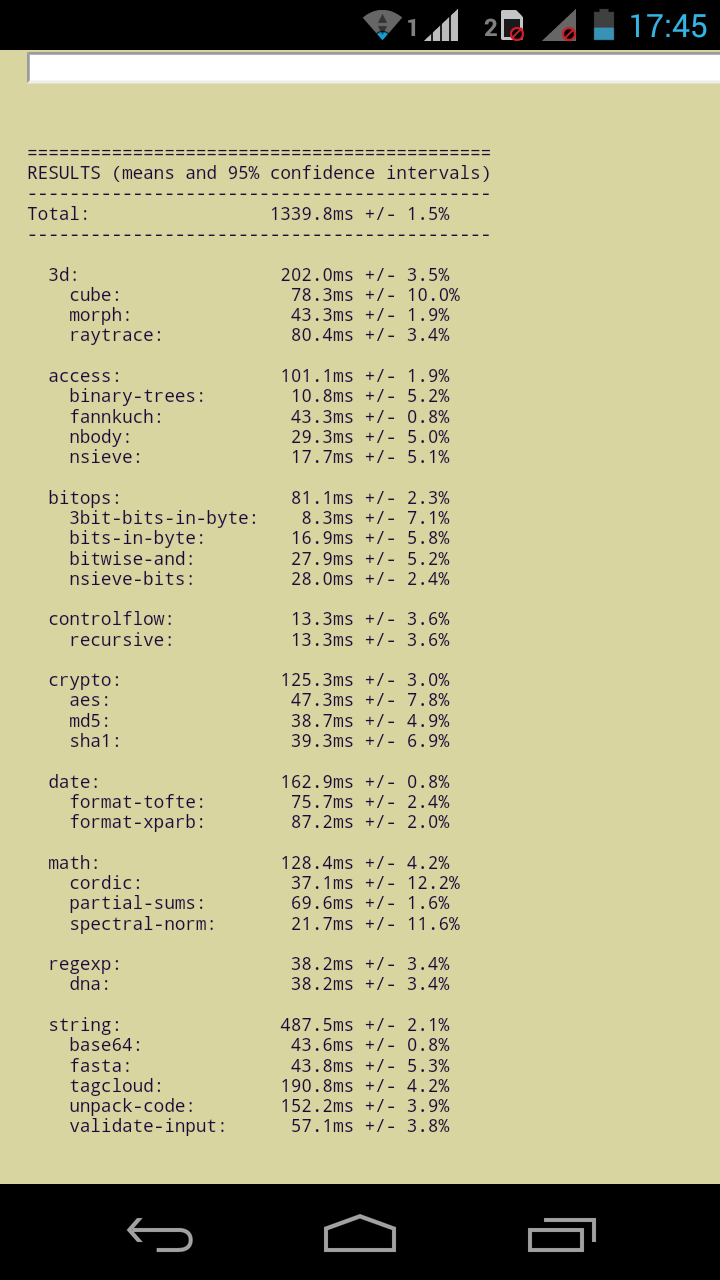The width and height of the screenshot is (720, 1280).
Task: Tap the battery level icon
Action: pyautogui.click(x=603, y=25)
